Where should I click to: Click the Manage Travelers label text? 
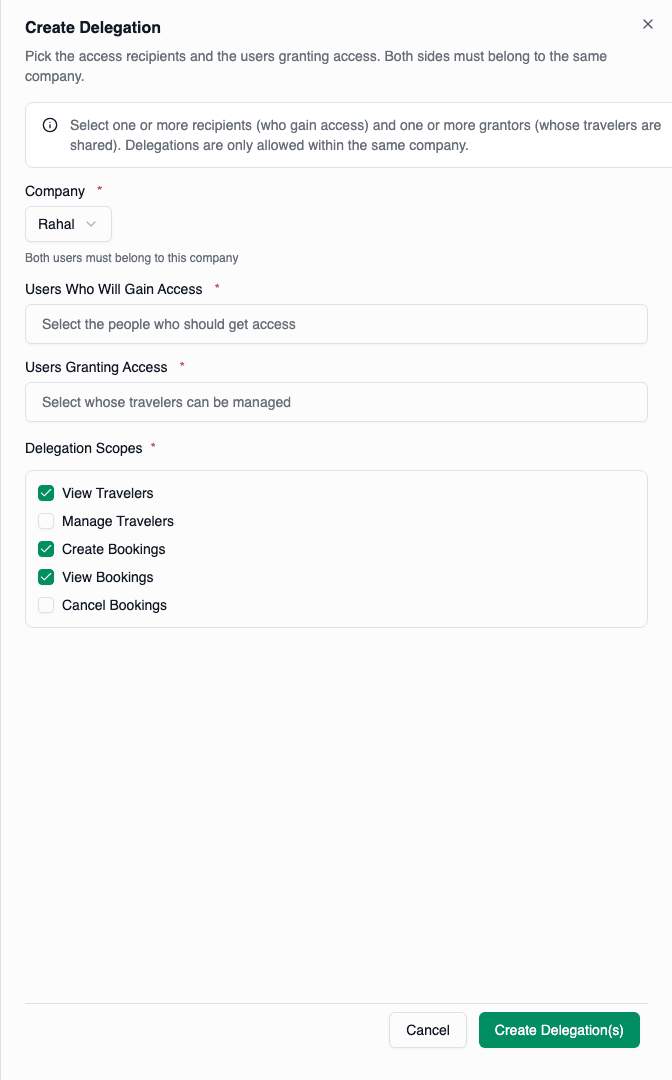(x=117, y=521)
